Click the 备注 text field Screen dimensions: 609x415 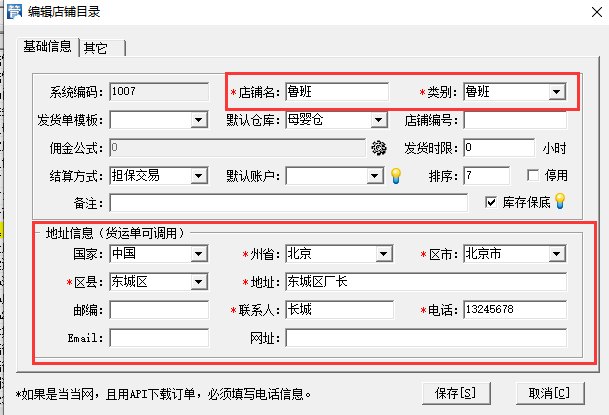(x=289, y=203)
